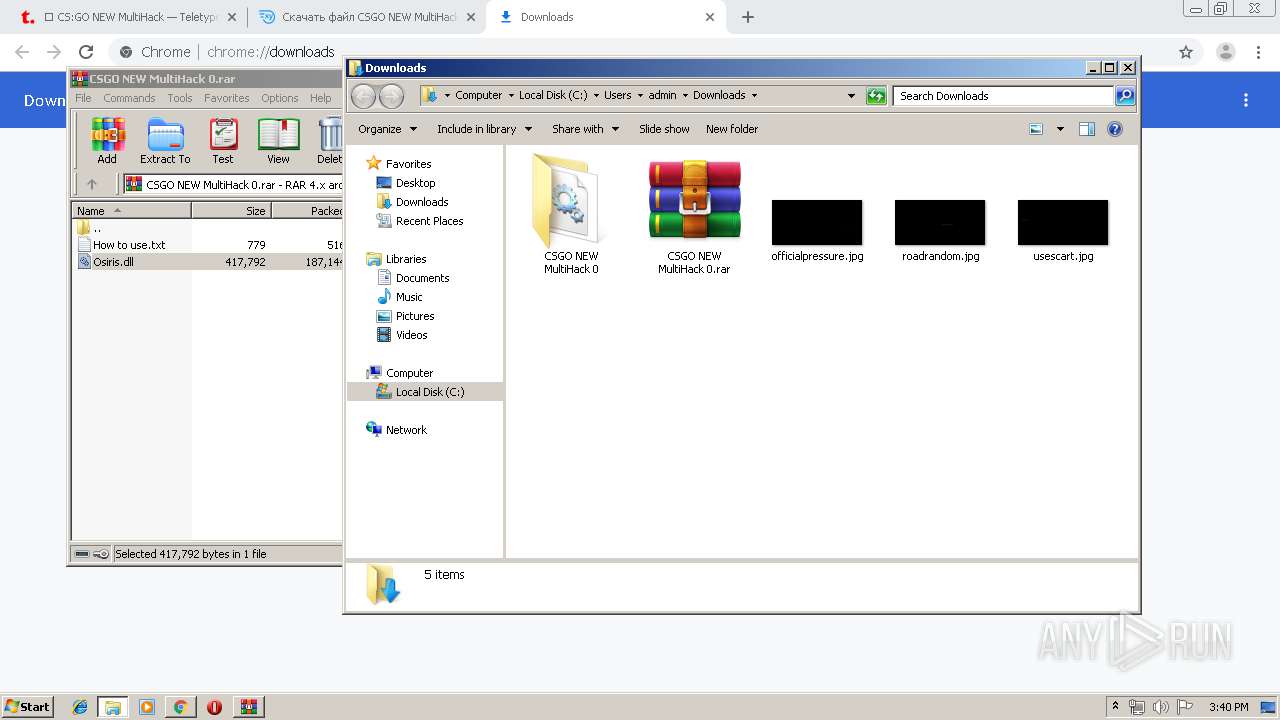Click the Chrome address bar

(640, 52)
